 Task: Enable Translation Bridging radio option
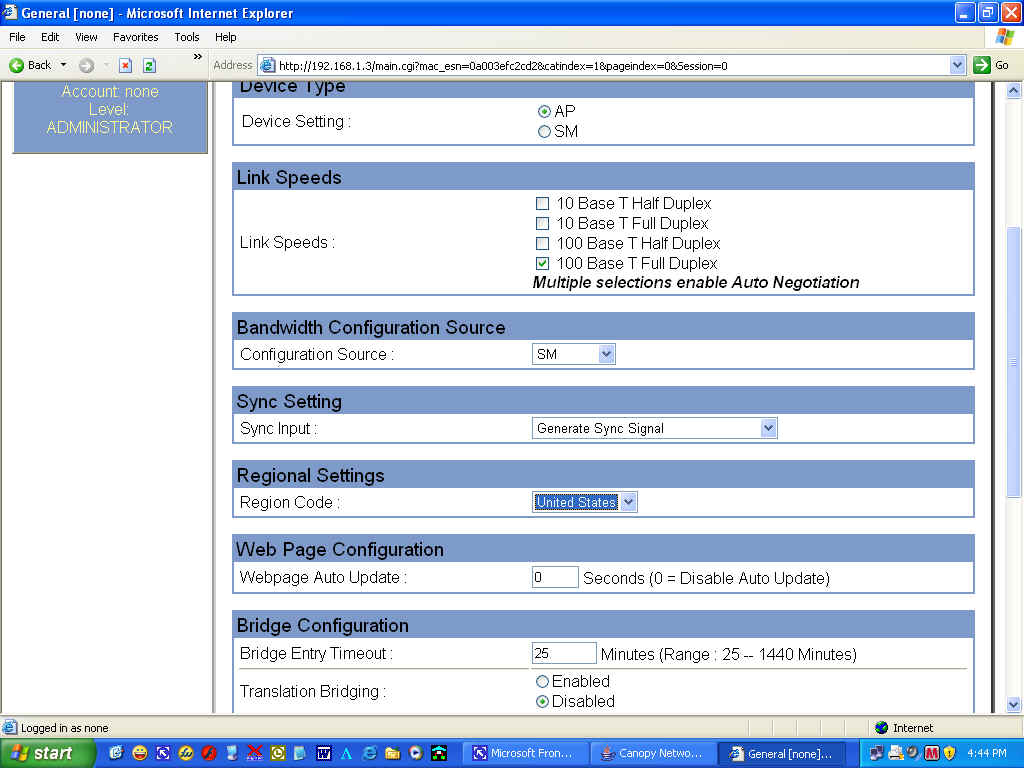coord(543,681)
